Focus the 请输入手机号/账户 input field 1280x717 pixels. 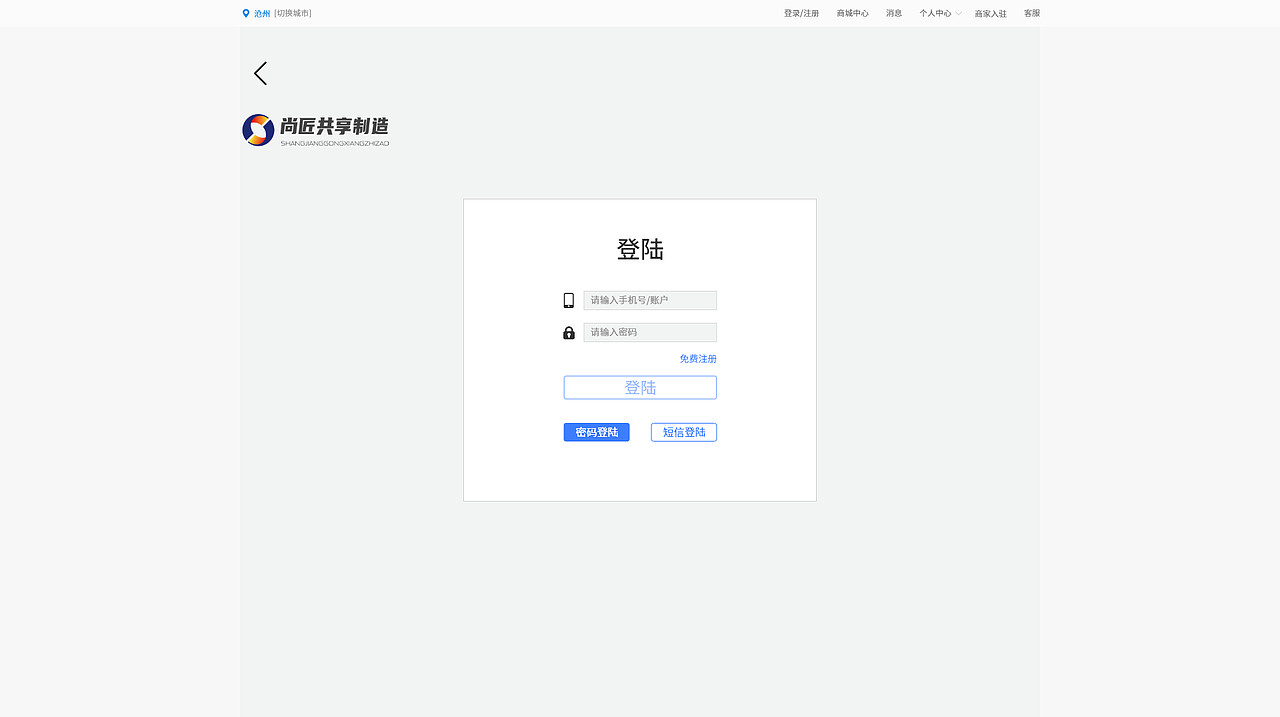650,300
